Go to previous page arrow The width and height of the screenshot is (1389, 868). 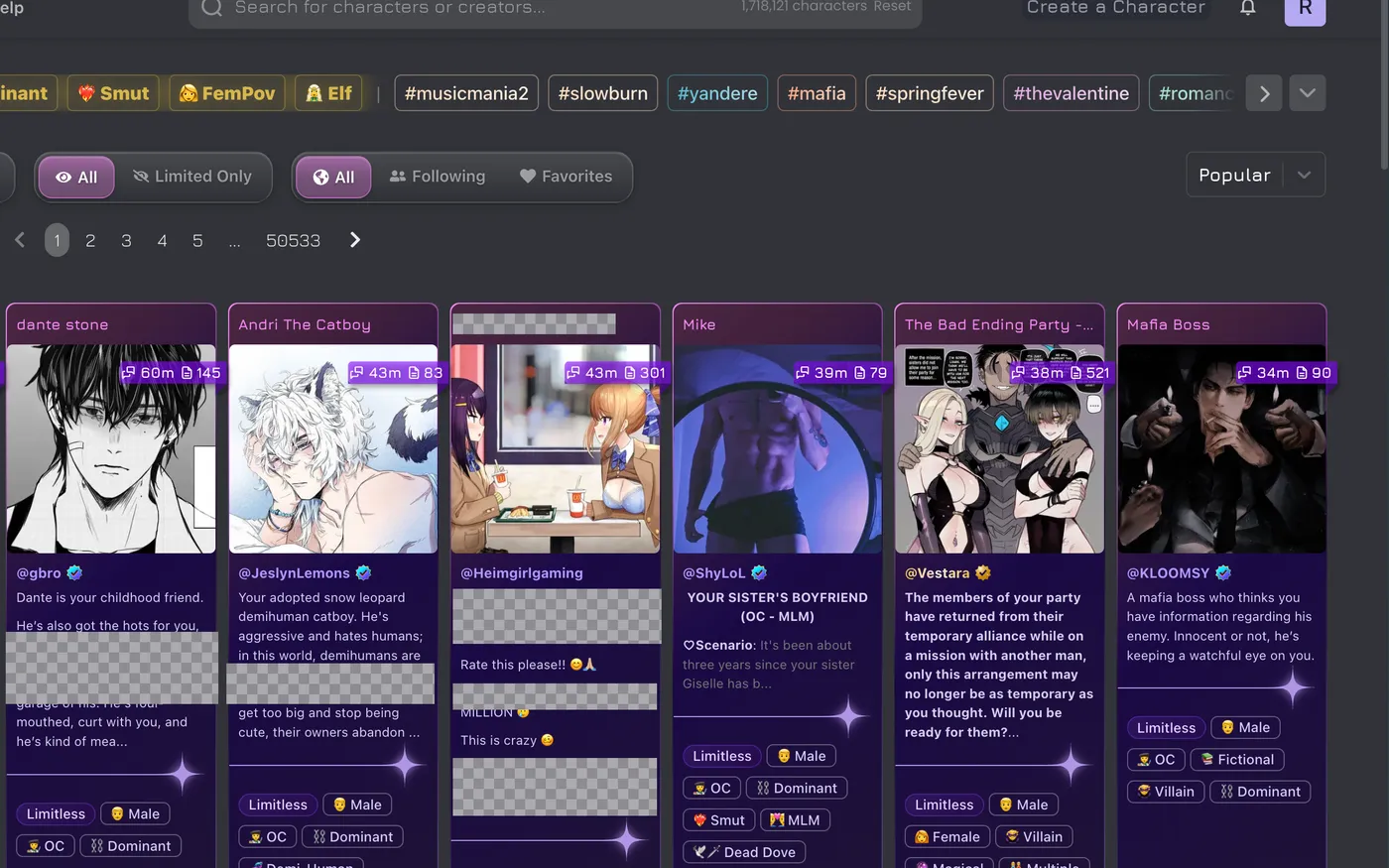coord(20,240)
